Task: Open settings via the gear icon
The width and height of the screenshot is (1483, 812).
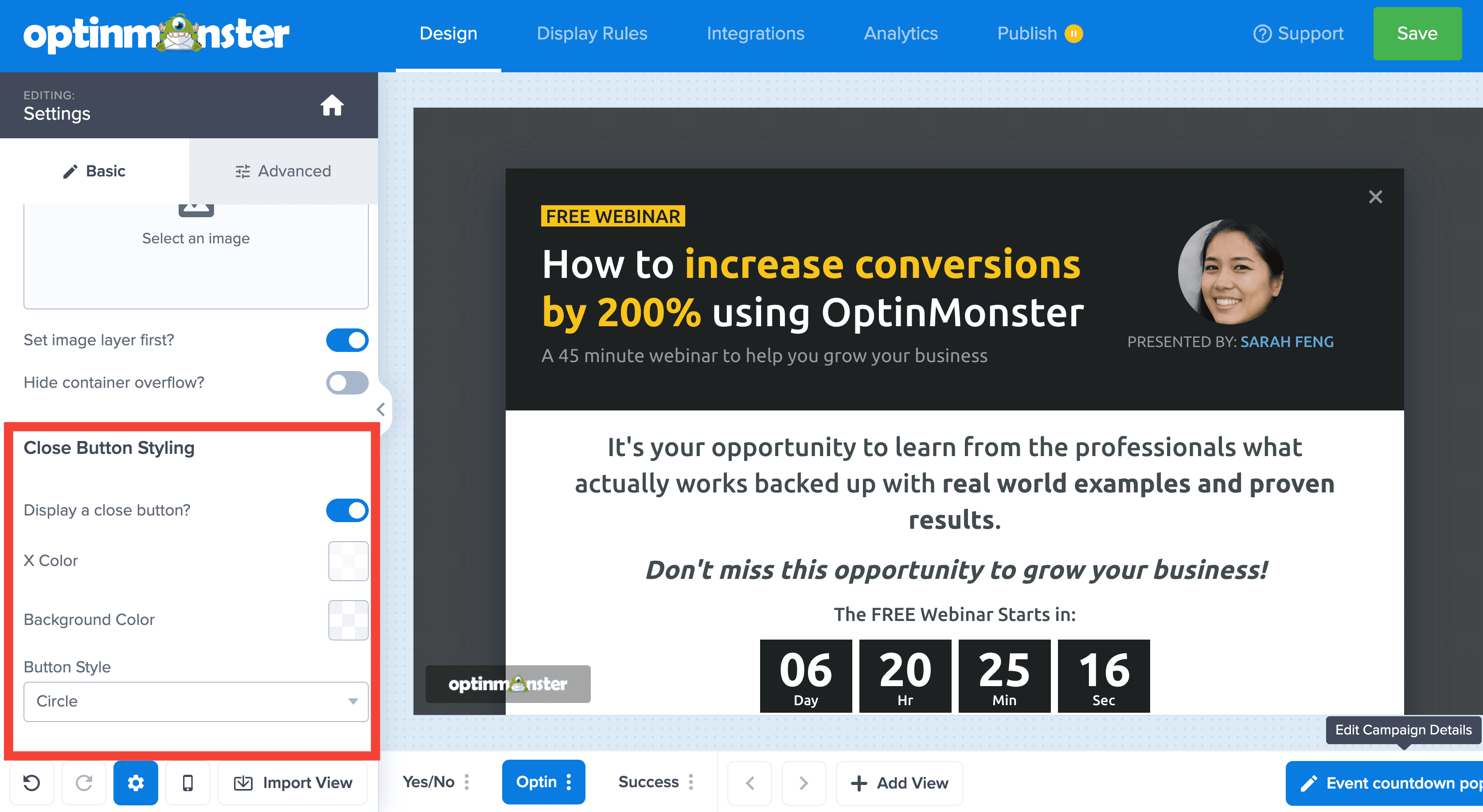Action: click(135, 783)
